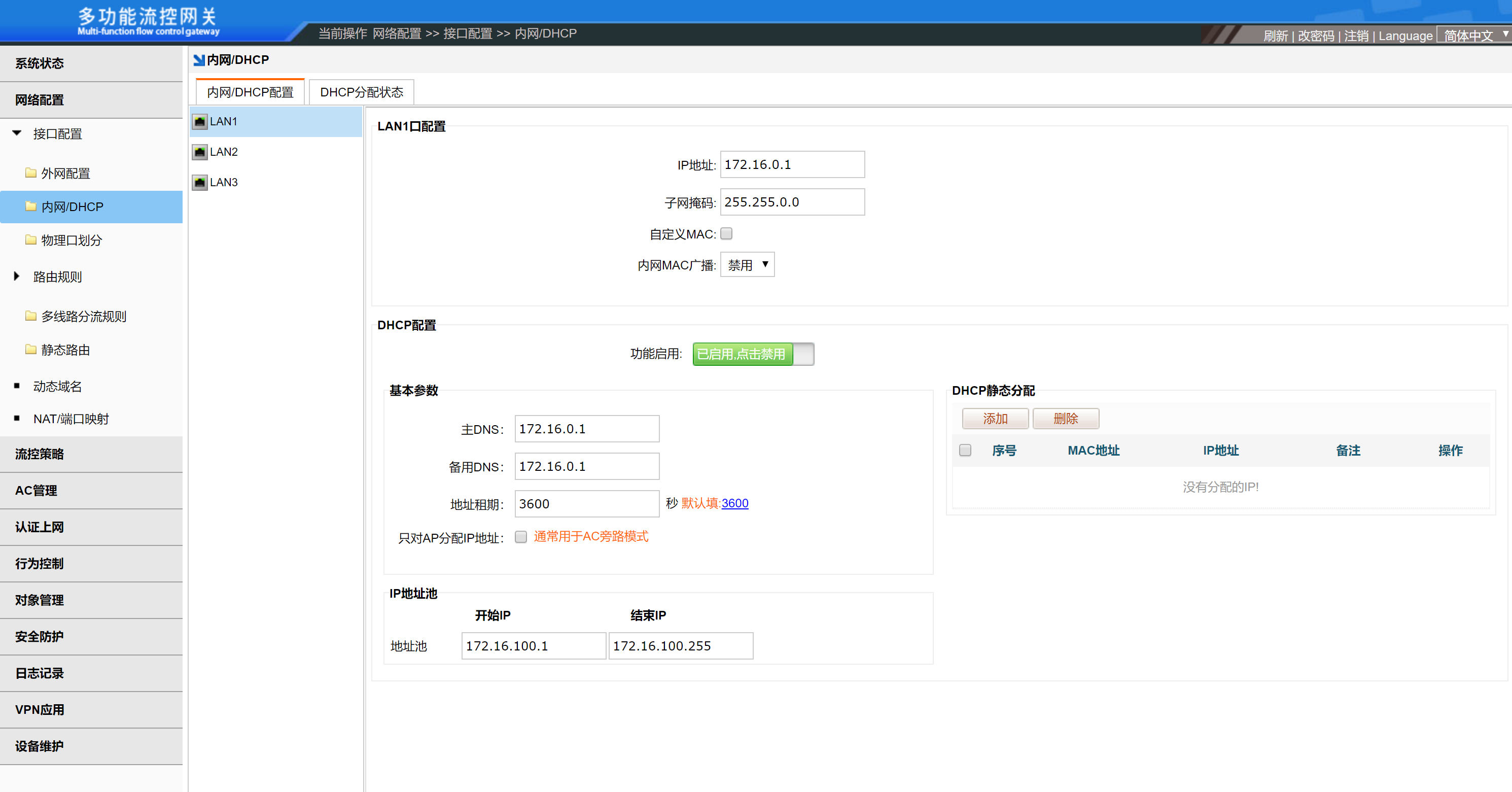The width and height of the screenshot is (1512, 792).
Task: Click the 外网配置 folder icon
Action: click(30, 173)
